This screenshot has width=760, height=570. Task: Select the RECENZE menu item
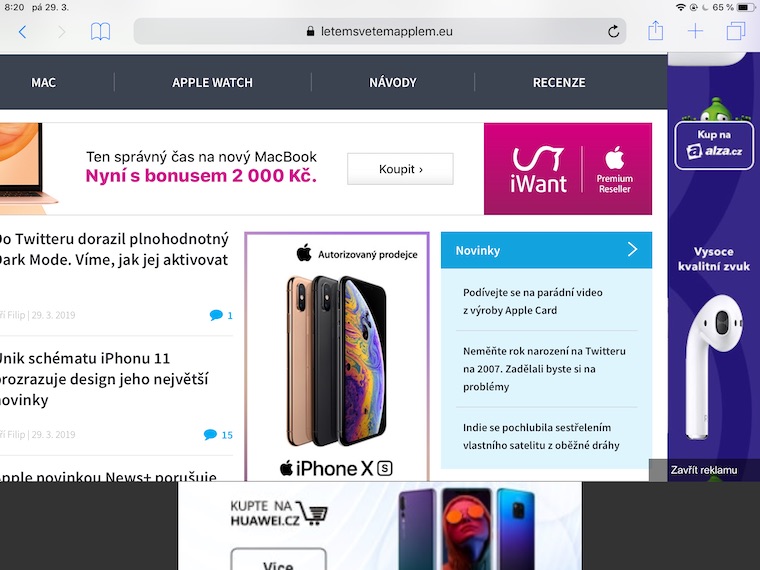tap(559, 82)
